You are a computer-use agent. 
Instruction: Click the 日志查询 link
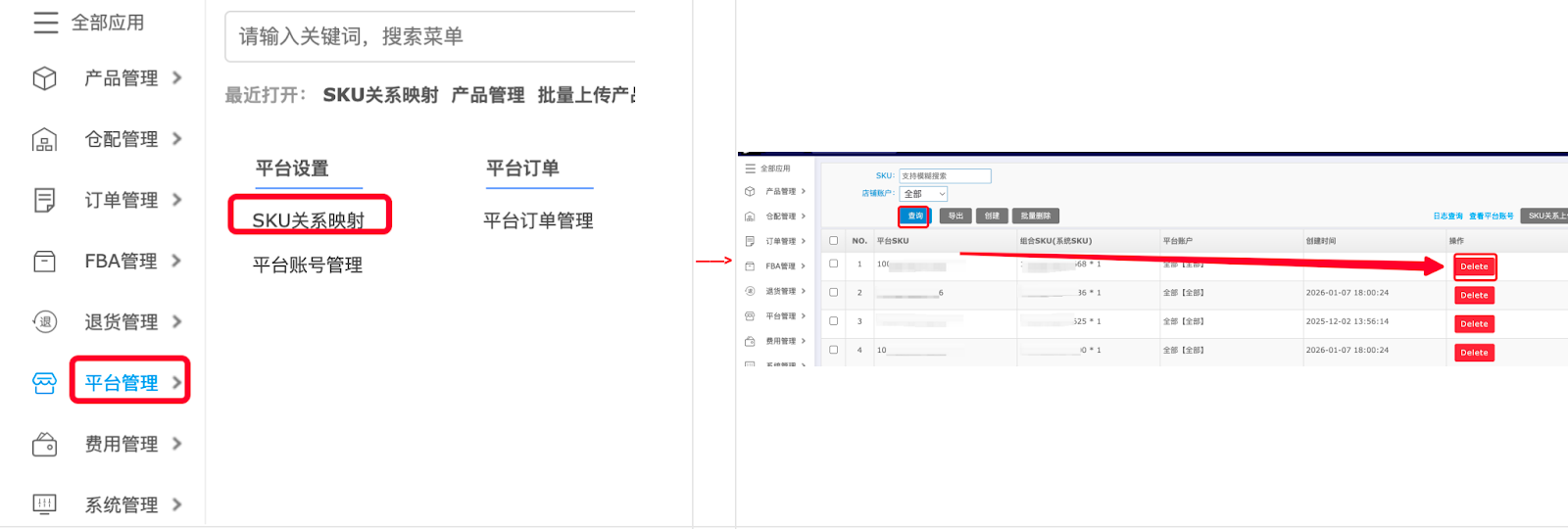pos(1447,216)
